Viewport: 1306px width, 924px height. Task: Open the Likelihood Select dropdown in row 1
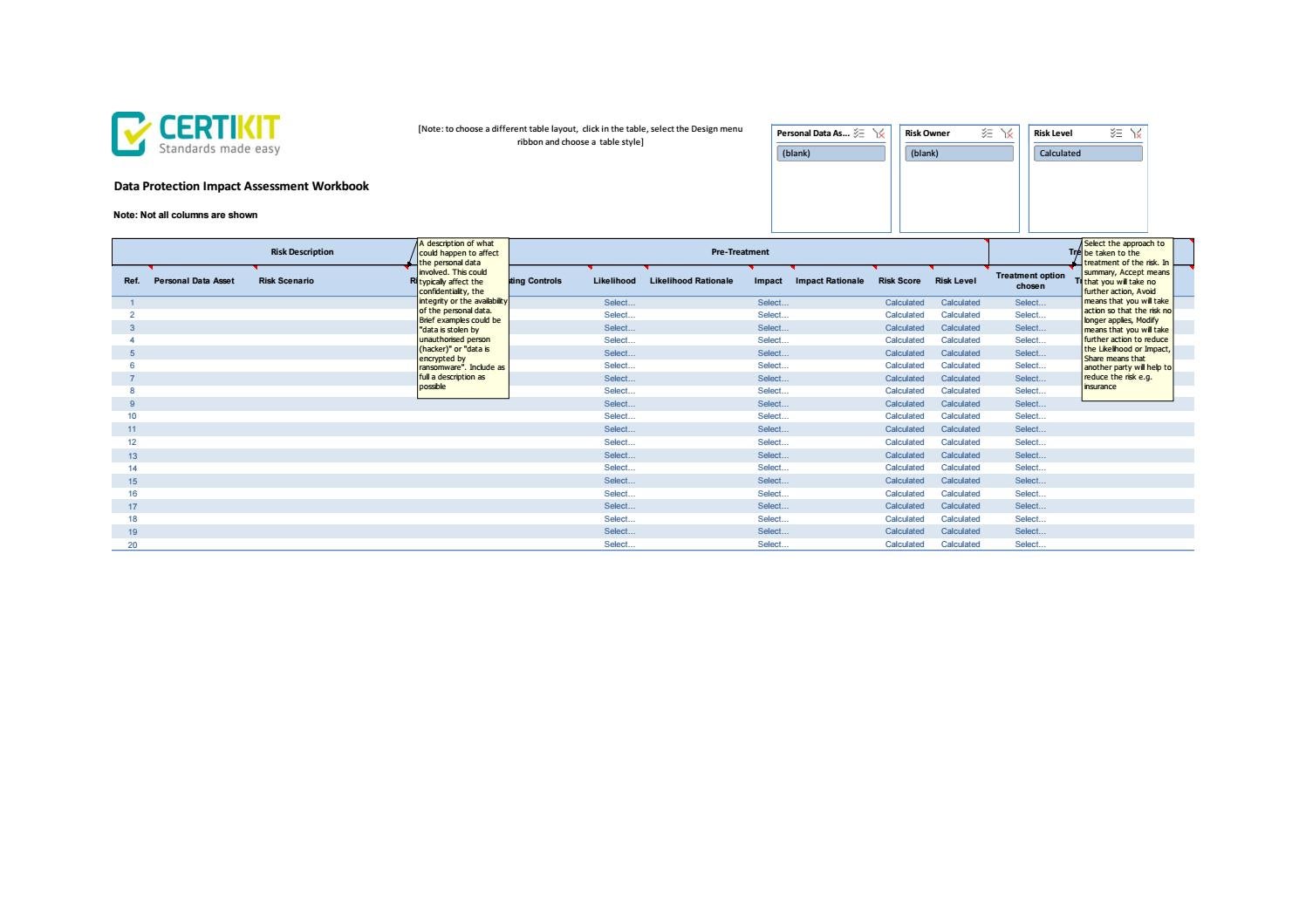[619, 302]
